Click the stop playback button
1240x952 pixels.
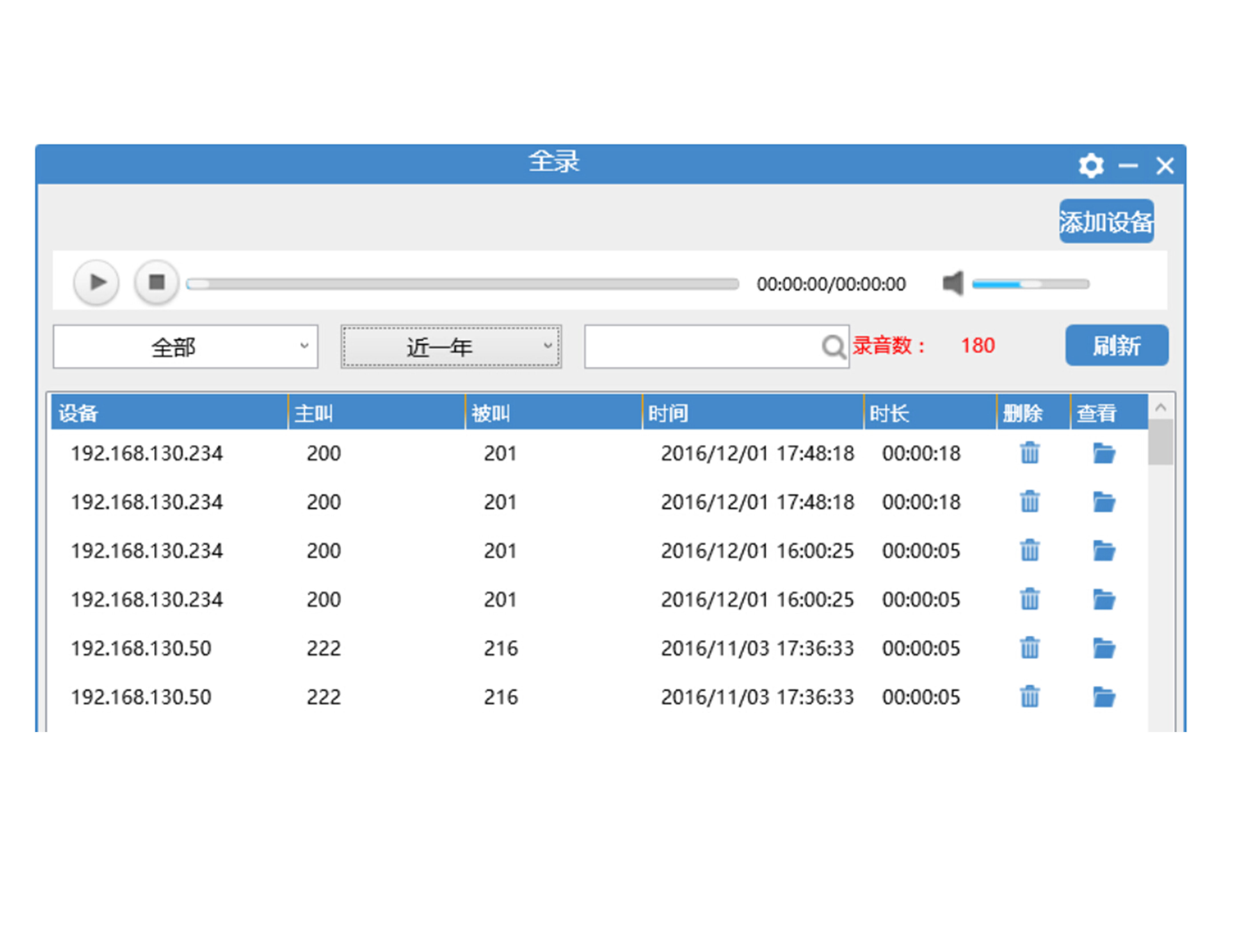click(157, 282)
